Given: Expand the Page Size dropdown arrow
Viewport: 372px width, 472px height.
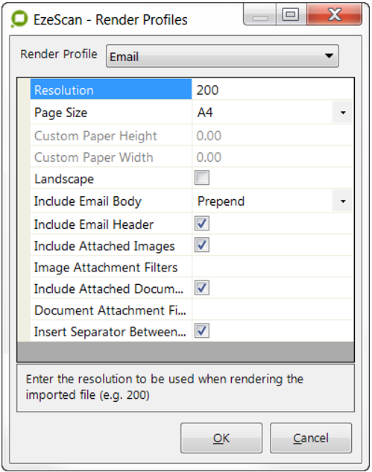Looking at the screenshot, I should point(342,113).
